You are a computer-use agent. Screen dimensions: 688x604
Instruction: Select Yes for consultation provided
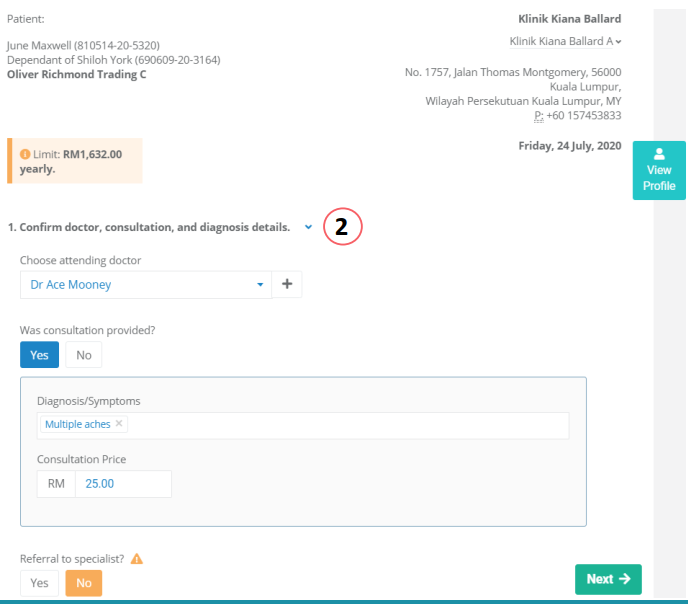click(x=39, y=355)
